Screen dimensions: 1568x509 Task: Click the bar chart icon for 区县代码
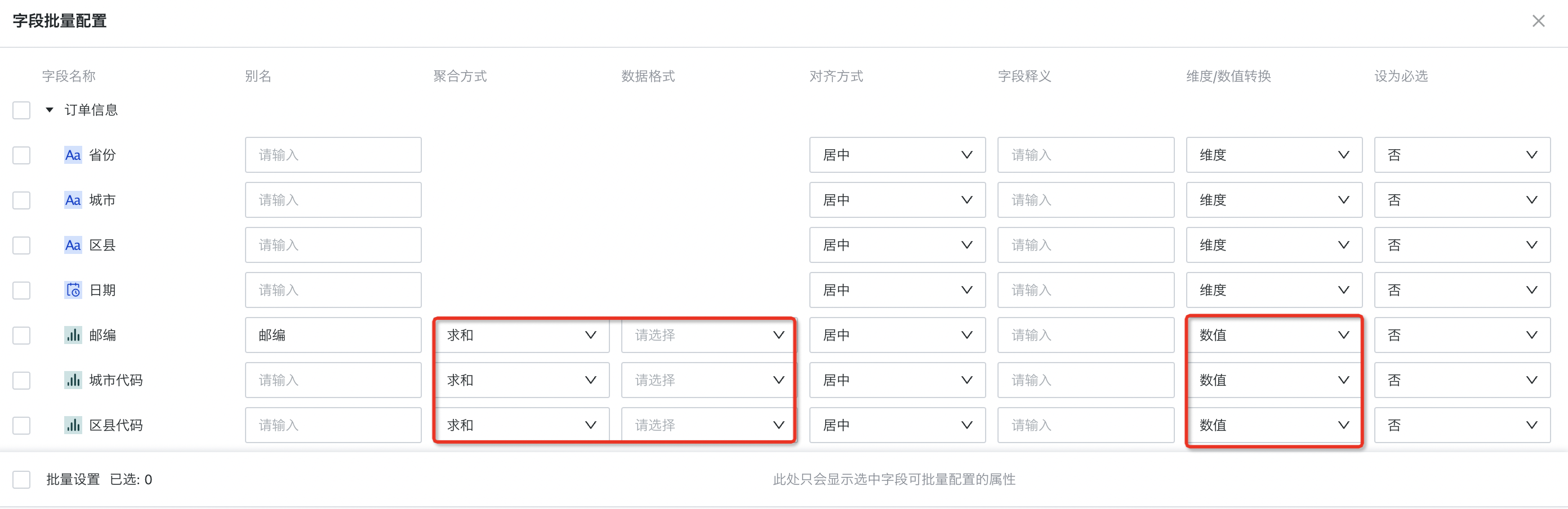pyautogui.click(x=73, y=425)
